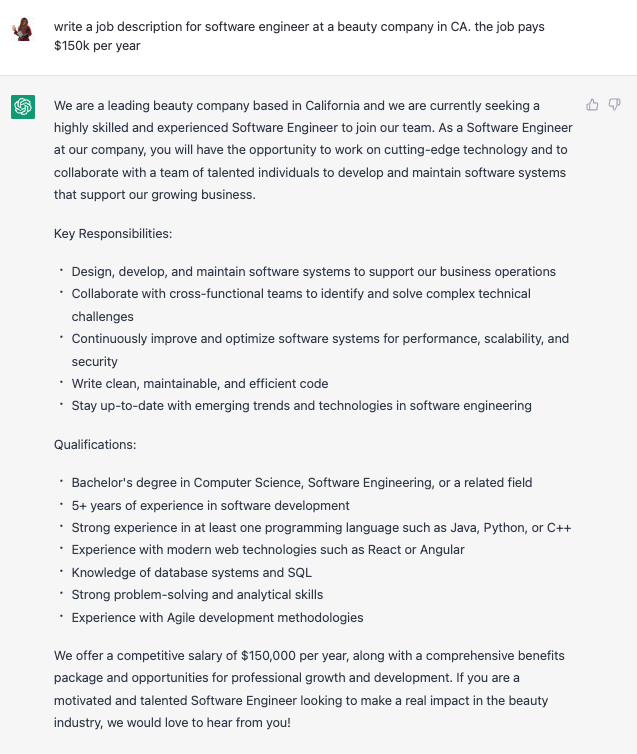Click the Key Responsibilities heading
637x754 pixels.
tap(113, 234)
